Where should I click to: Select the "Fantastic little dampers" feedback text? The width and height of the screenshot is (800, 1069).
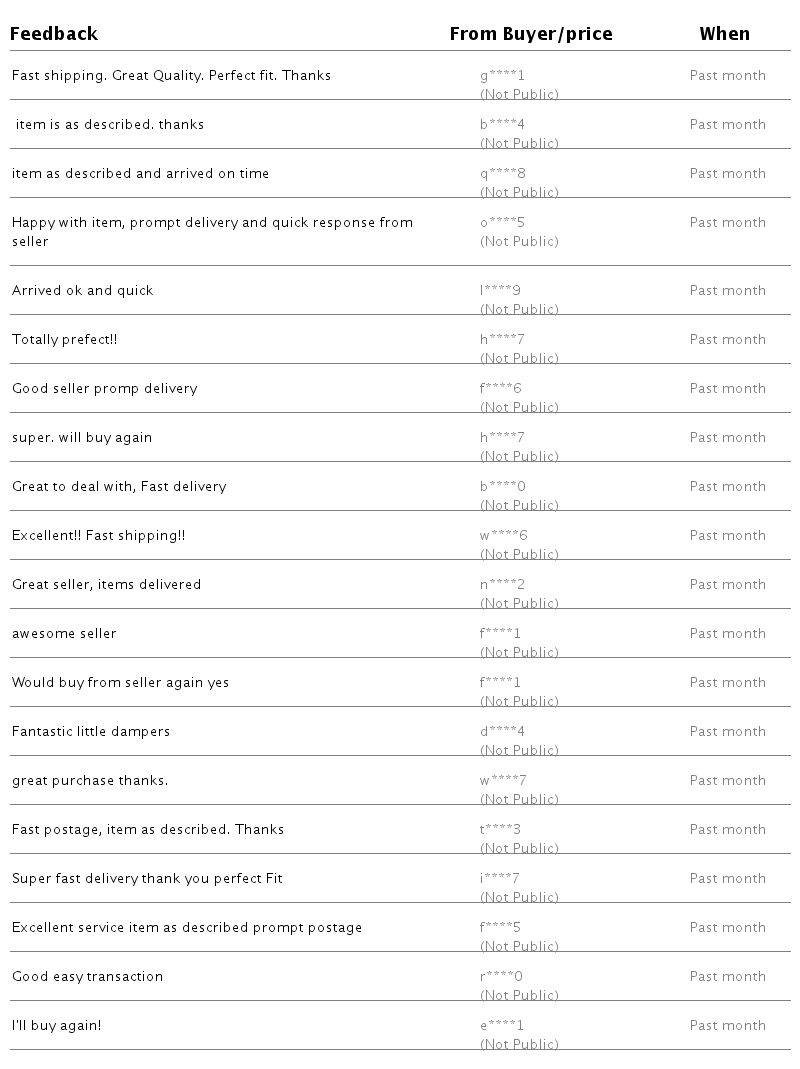91,732
